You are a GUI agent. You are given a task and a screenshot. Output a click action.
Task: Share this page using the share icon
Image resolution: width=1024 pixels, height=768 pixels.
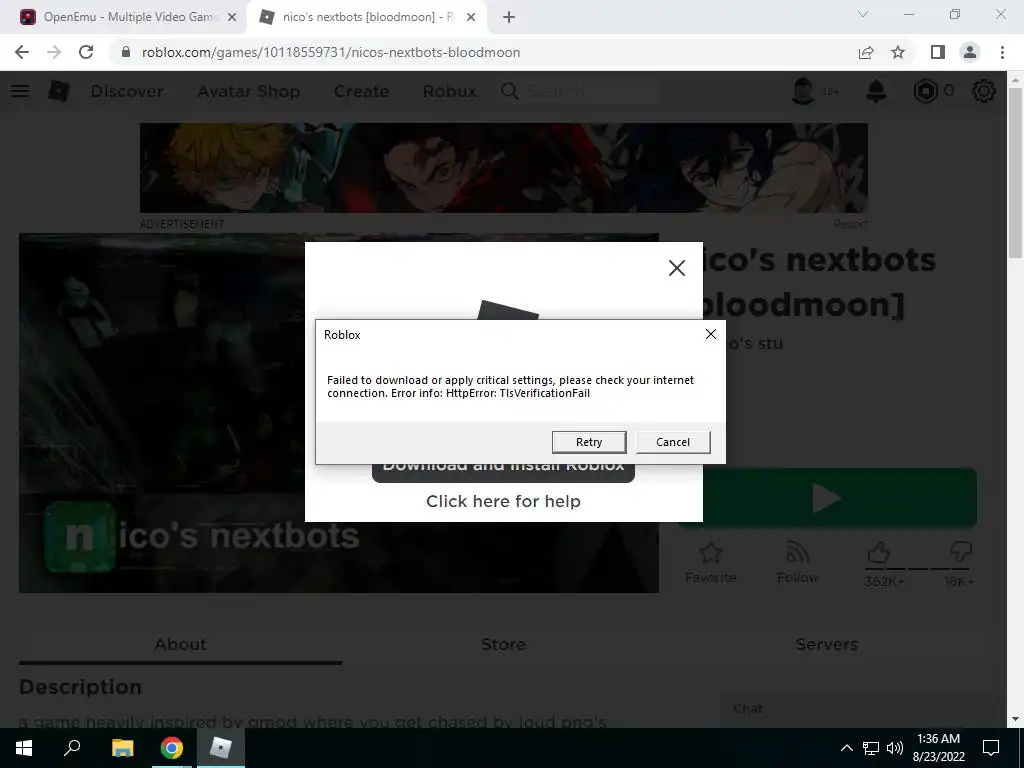coord(866,52)
